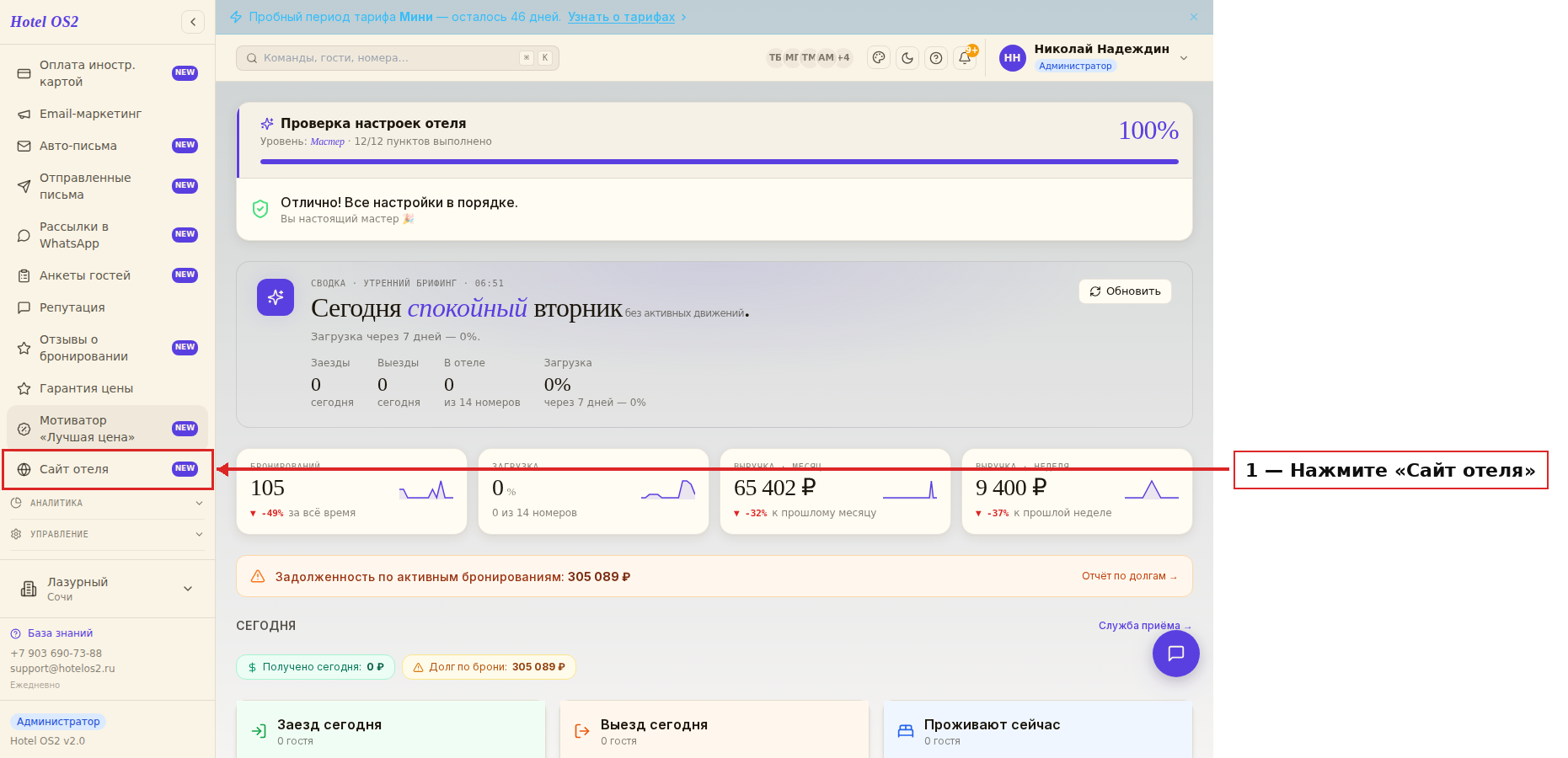This screenshot has height=758, width=1568.
Task: Click the Hotel OS2 logo
Action: [45, 22]
